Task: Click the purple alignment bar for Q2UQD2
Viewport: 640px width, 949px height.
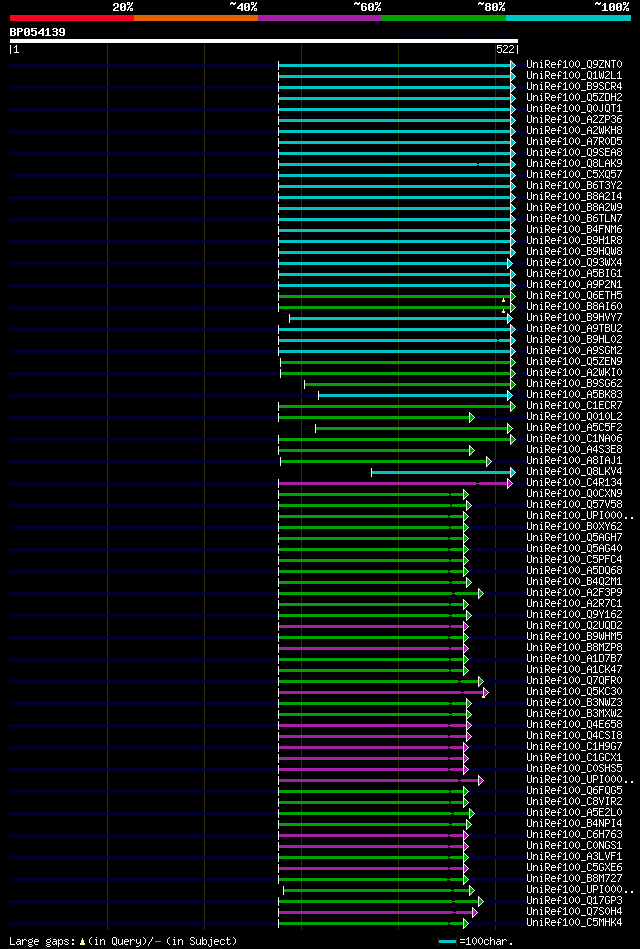Action: [373, 626]
